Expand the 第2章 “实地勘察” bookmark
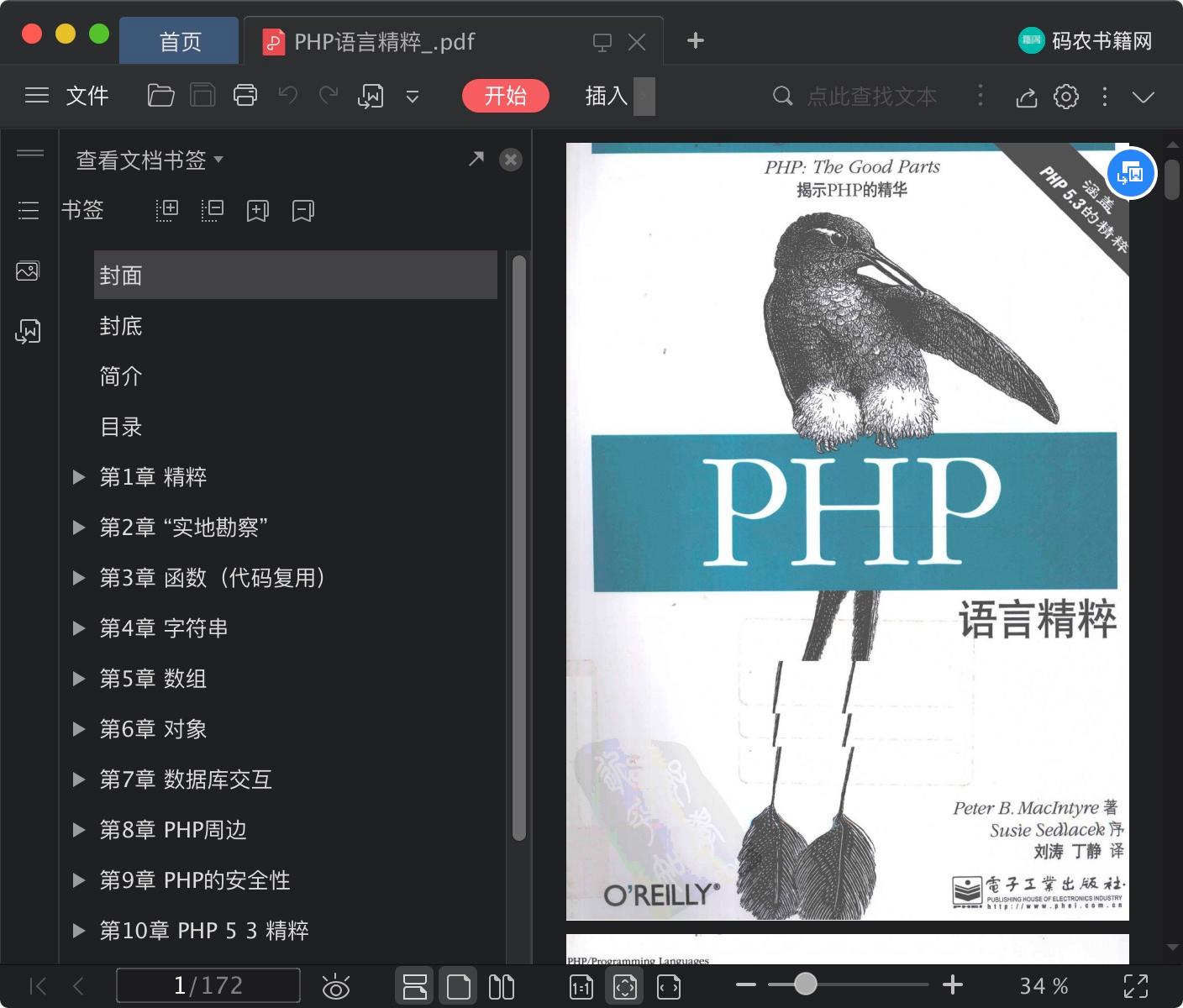The image size is (1183, 1008). (x=79, y=528)
